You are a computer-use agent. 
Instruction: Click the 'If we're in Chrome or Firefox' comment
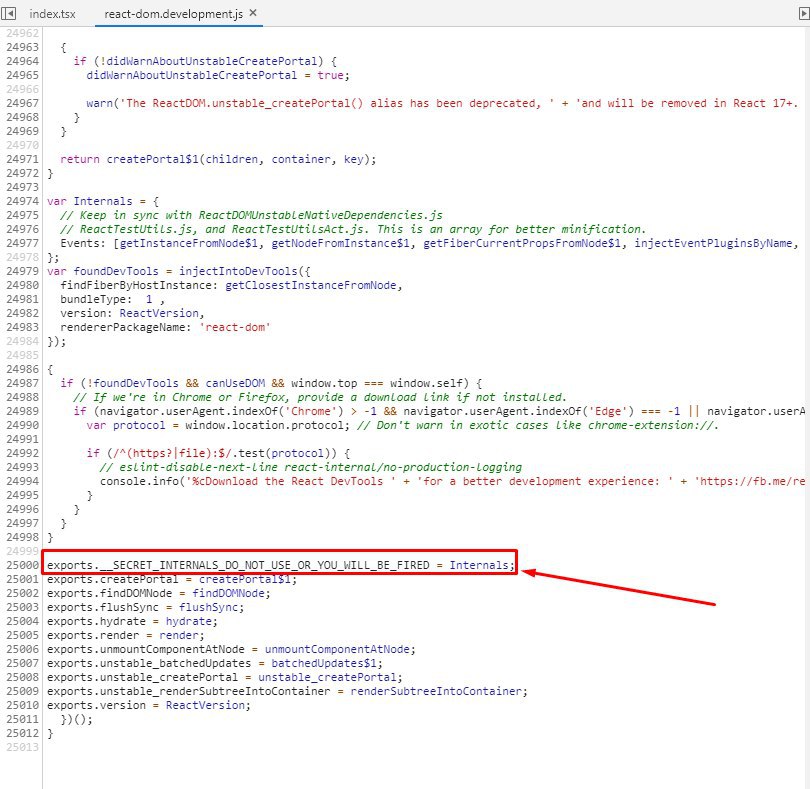pos(320,397)
